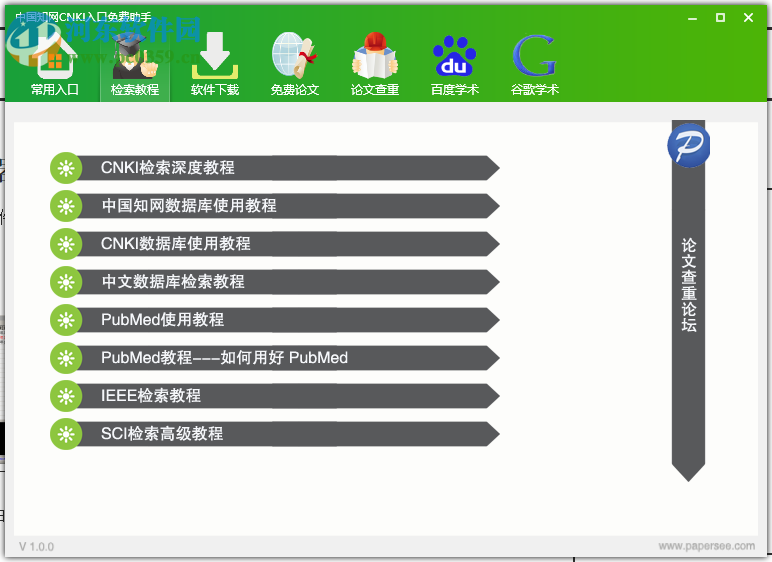Close the CNKI helper window
This screenshot has height=562, width=772.
coord(748,18)
